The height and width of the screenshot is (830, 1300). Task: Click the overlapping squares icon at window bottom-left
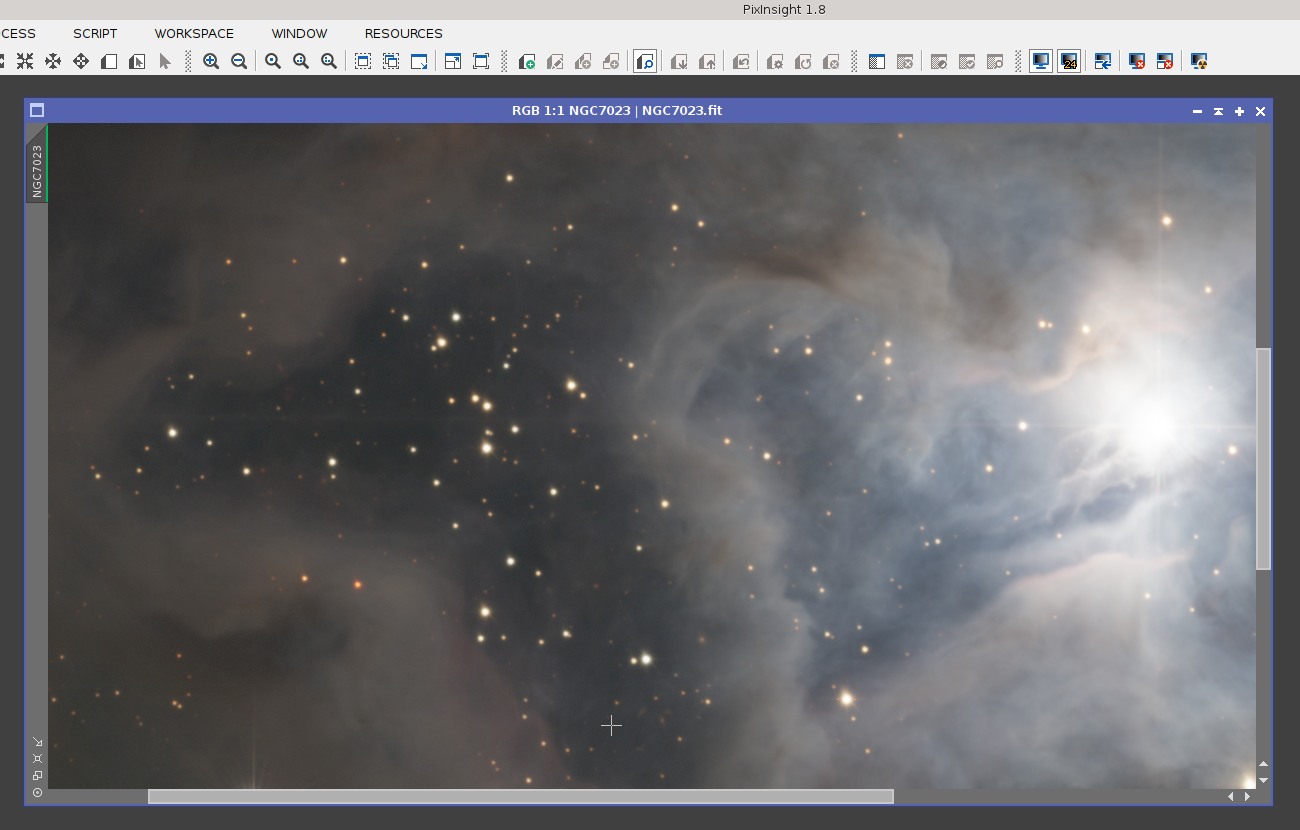(x=37, y=775)
